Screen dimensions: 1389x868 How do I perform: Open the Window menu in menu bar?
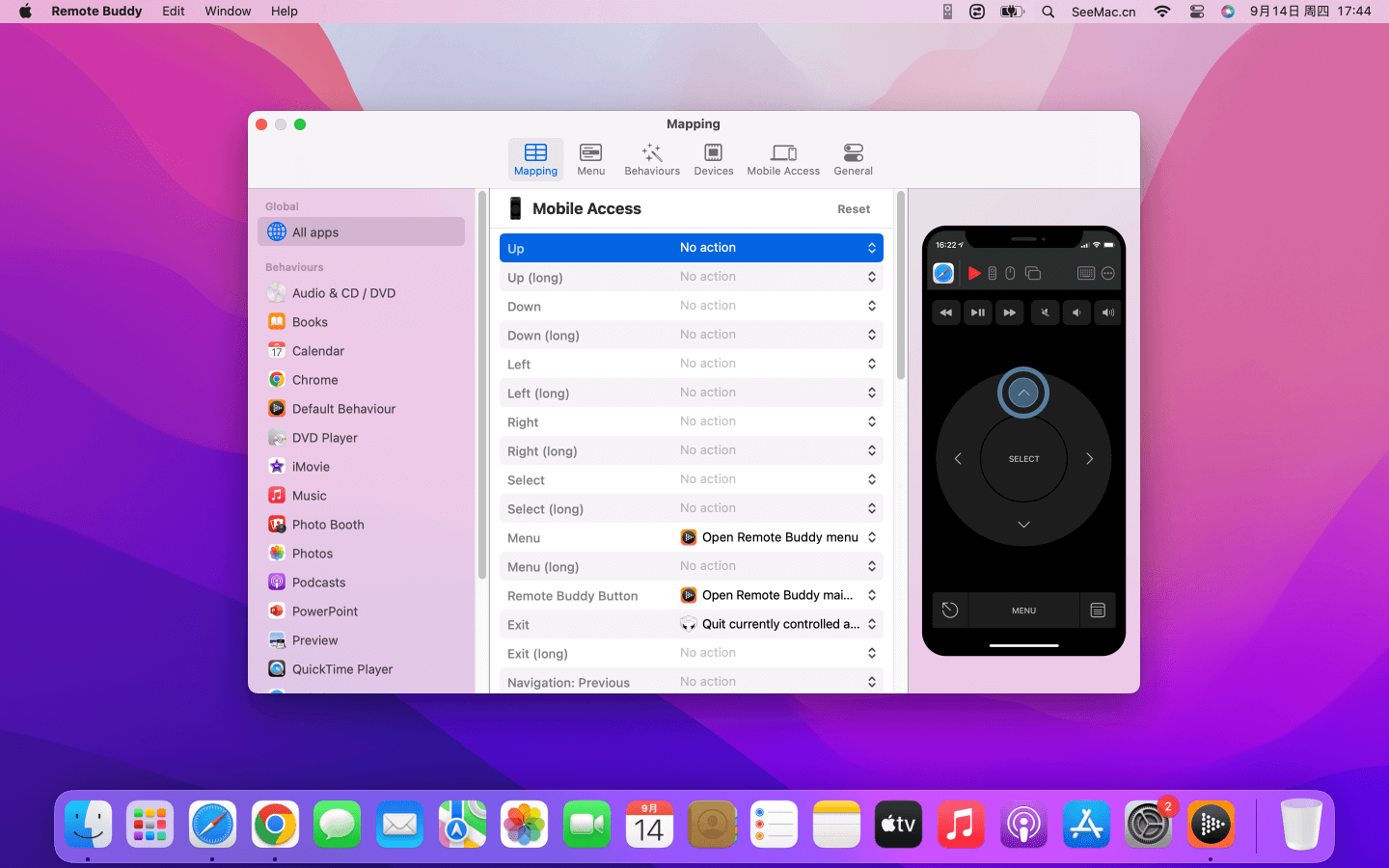click(228, 12)
